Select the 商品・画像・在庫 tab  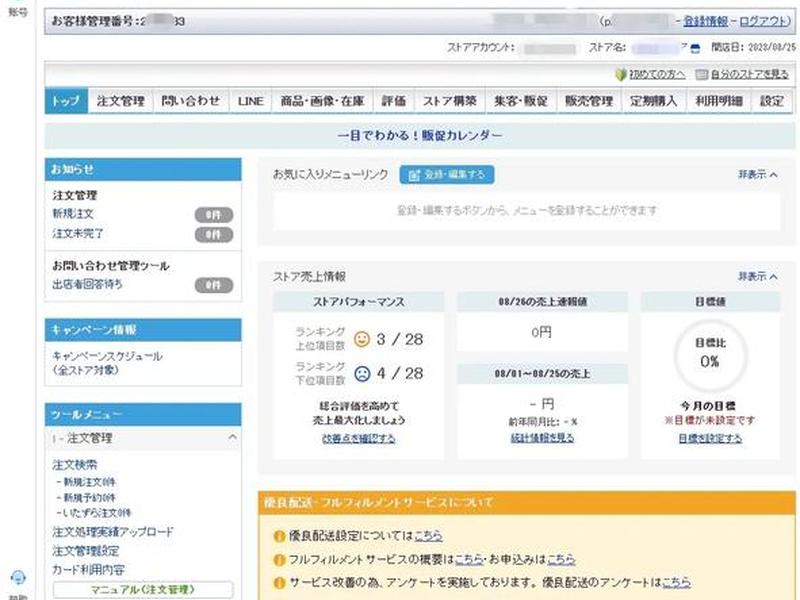pos(322,101)
